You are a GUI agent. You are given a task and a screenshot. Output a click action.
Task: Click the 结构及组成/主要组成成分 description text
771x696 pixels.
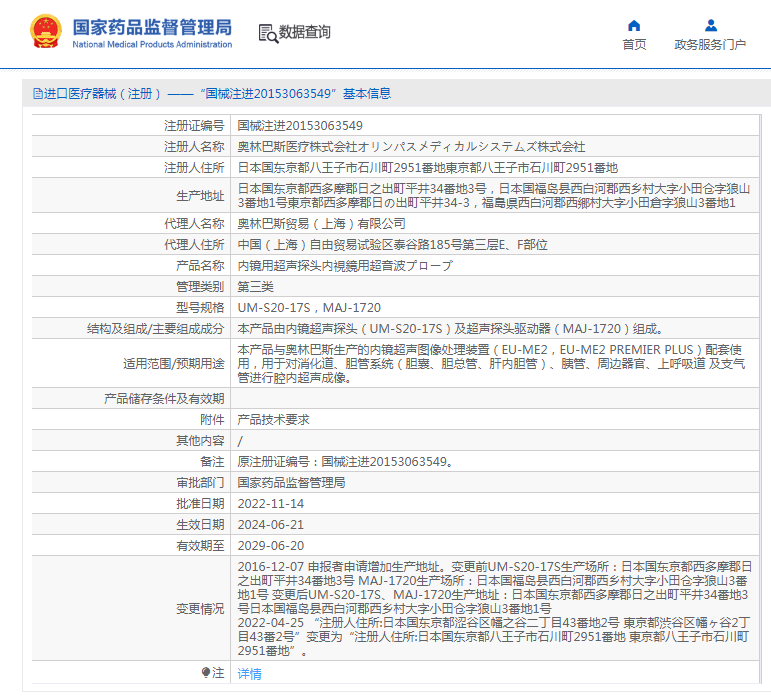(450, 329)
